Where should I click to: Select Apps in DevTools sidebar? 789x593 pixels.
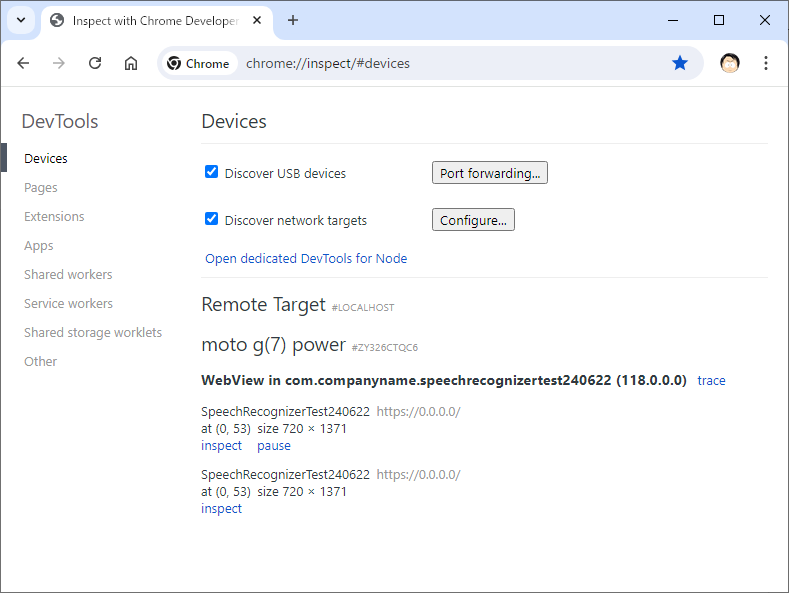click(39, 246)
